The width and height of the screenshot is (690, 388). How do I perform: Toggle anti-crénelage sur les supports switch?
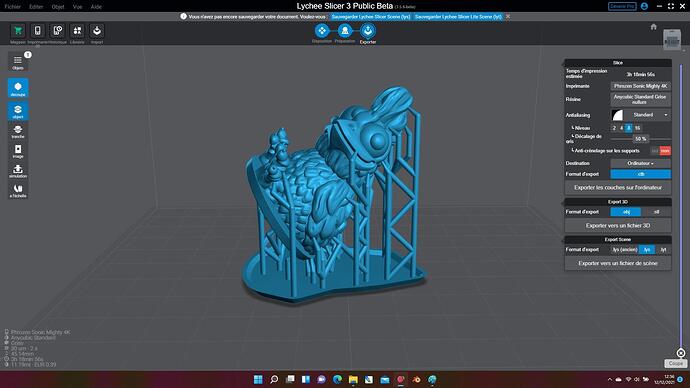661,151
